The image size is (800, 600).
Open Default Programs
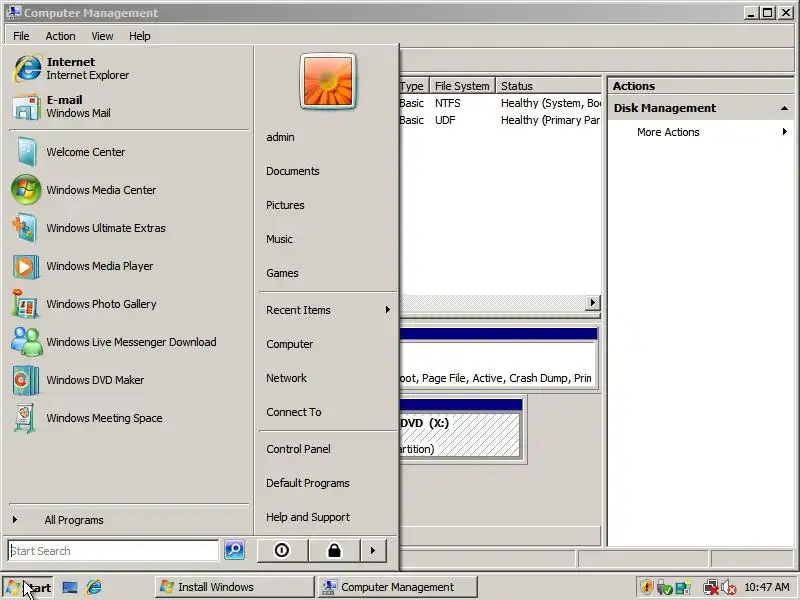point(328,483)
